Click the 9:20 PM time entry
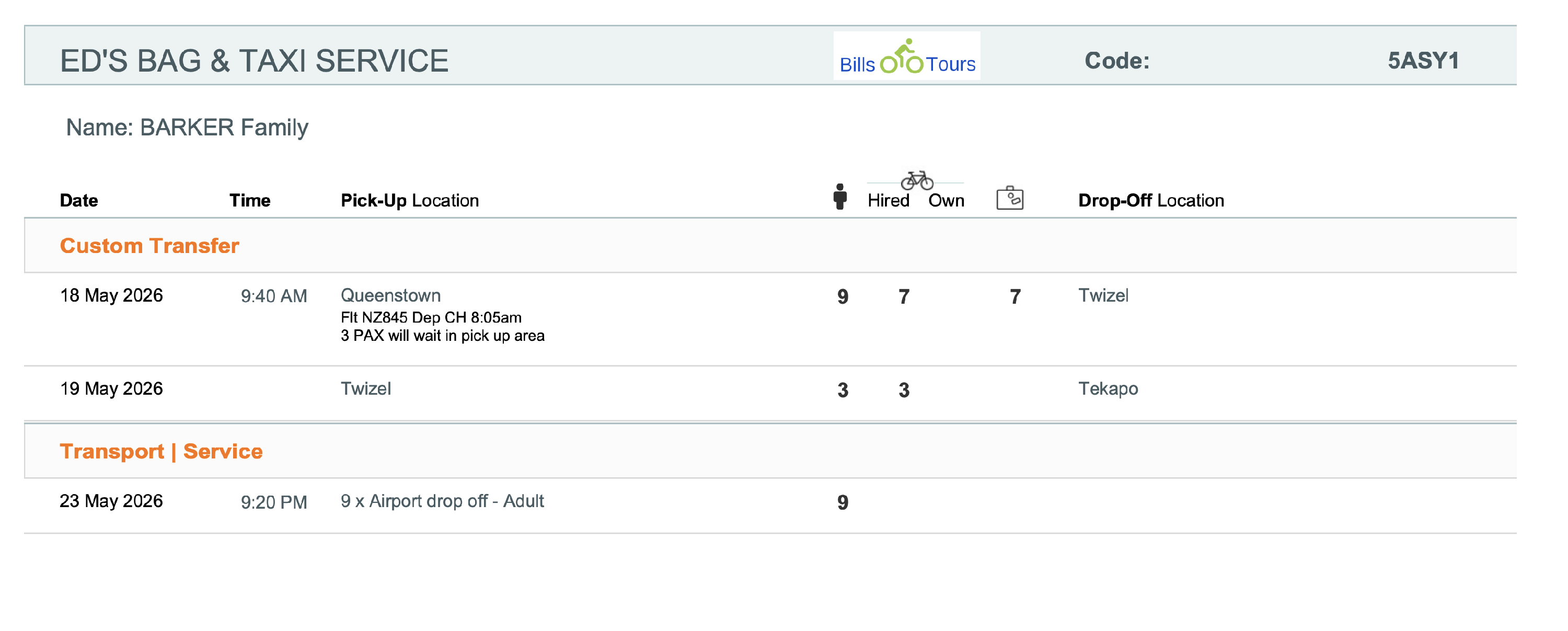The width and height of the screenshot is (1568, 631). (x=274, y=502)
